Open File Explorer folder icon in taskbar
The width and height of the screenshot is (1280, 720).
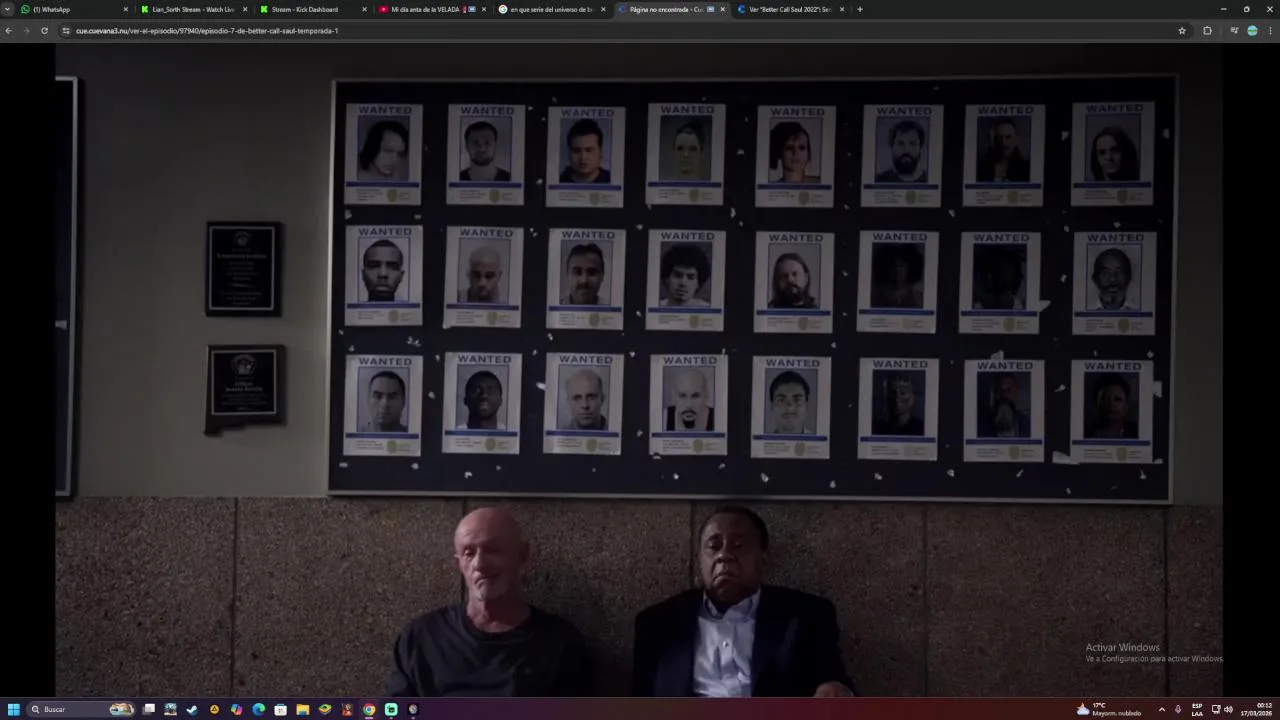(302, 709)
